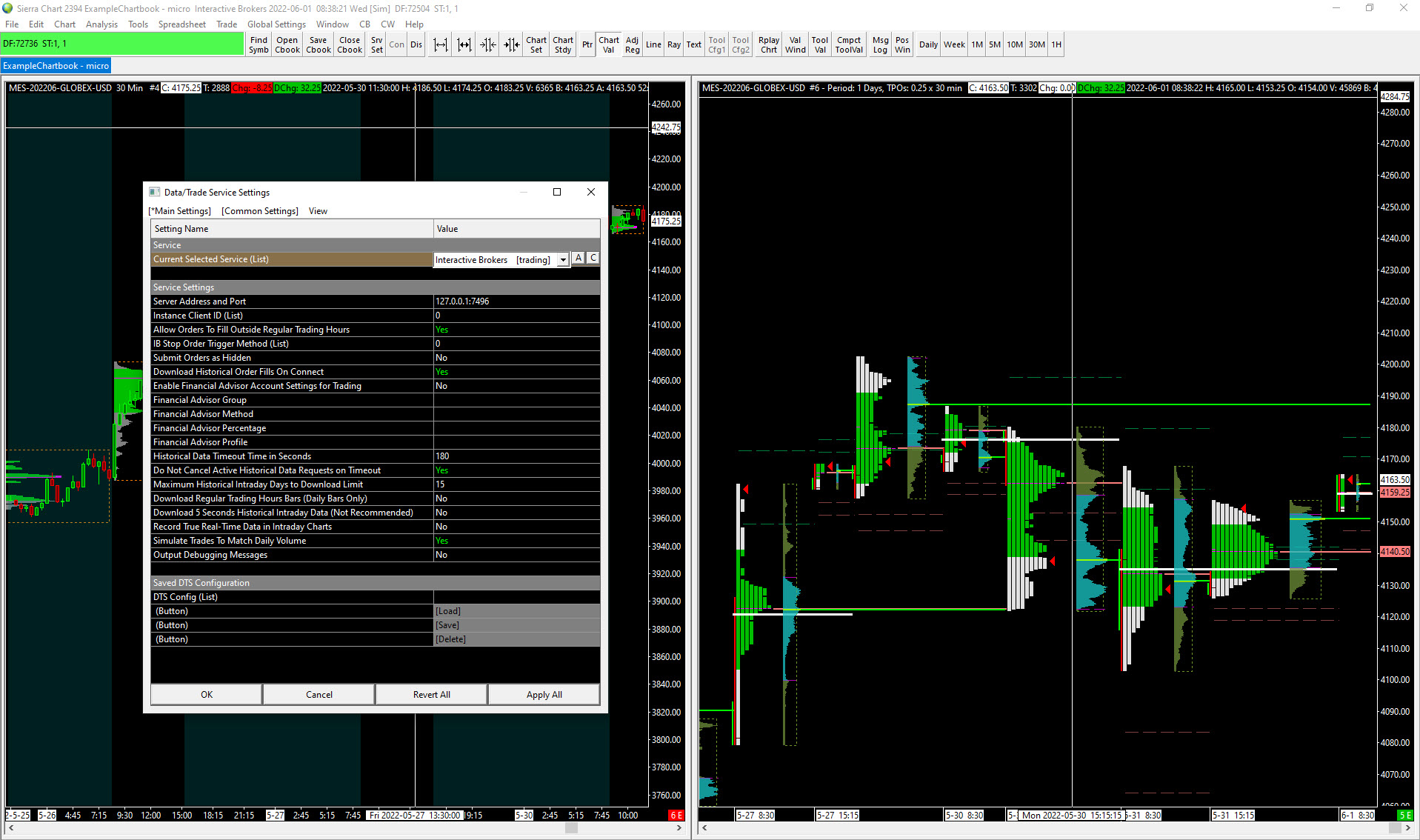Open the Pos Win trade positions window

coord(902,45)
